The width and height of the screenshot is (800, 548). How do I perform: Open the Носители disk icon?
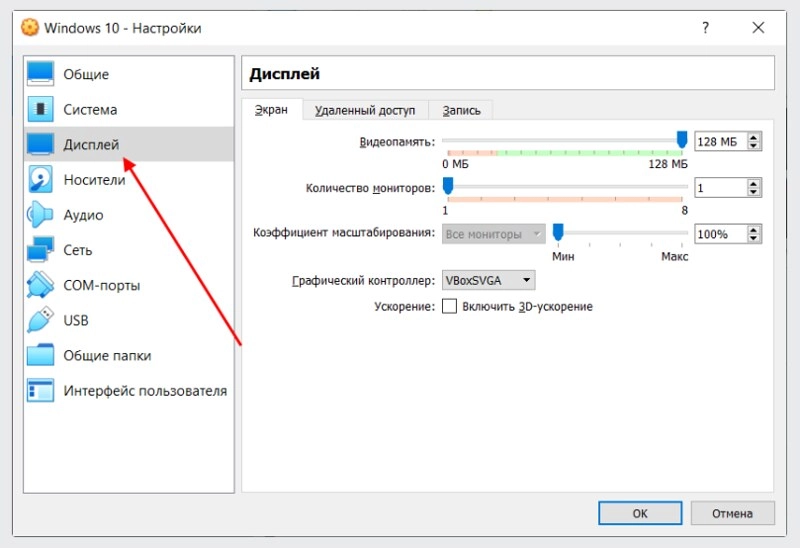pos(40,180)
